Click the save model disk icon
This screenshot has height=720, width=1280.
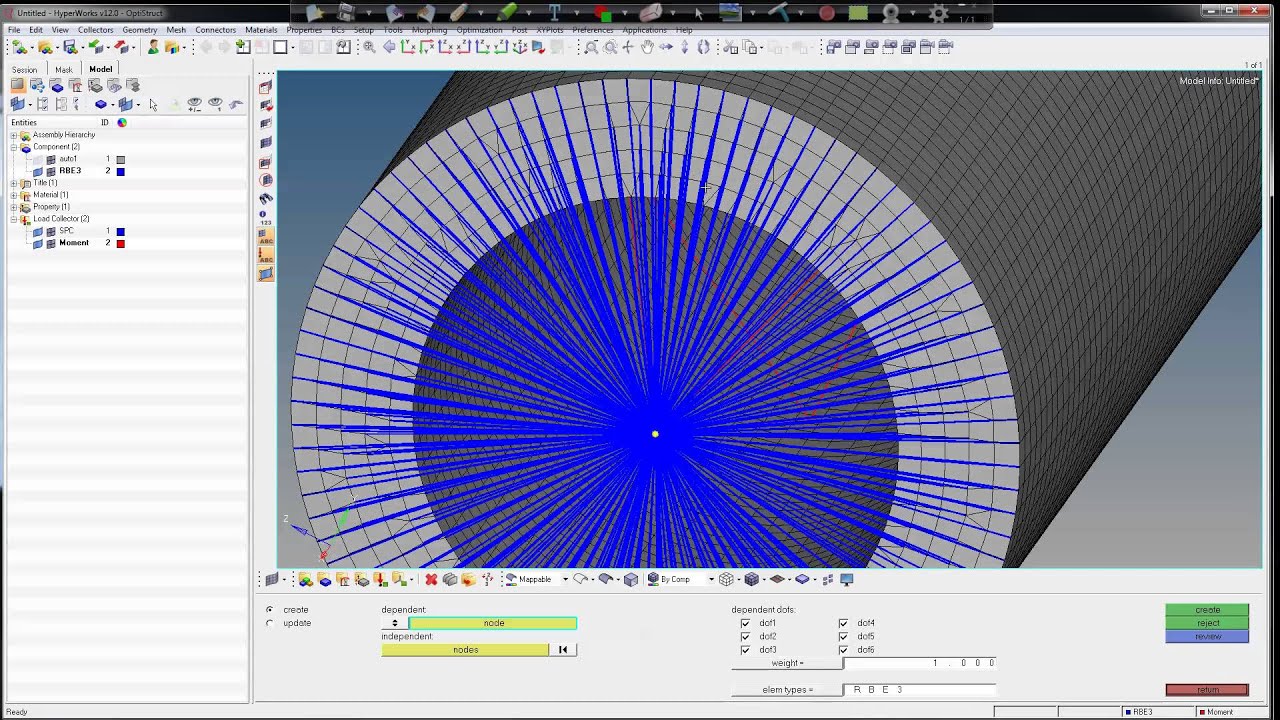point(70,47)
